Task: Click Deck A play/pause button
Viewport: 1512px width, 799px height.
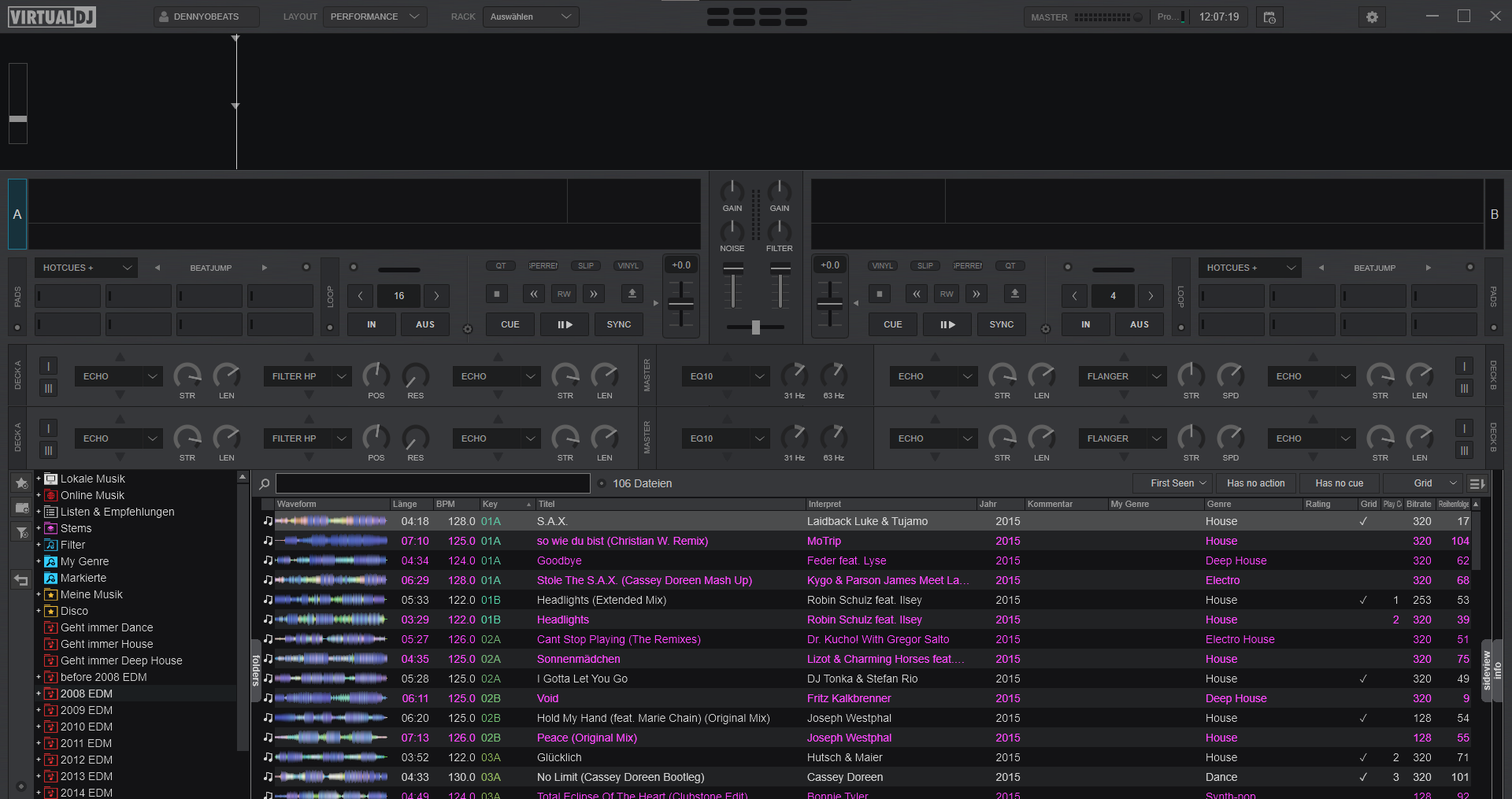Action: point(565,324)
